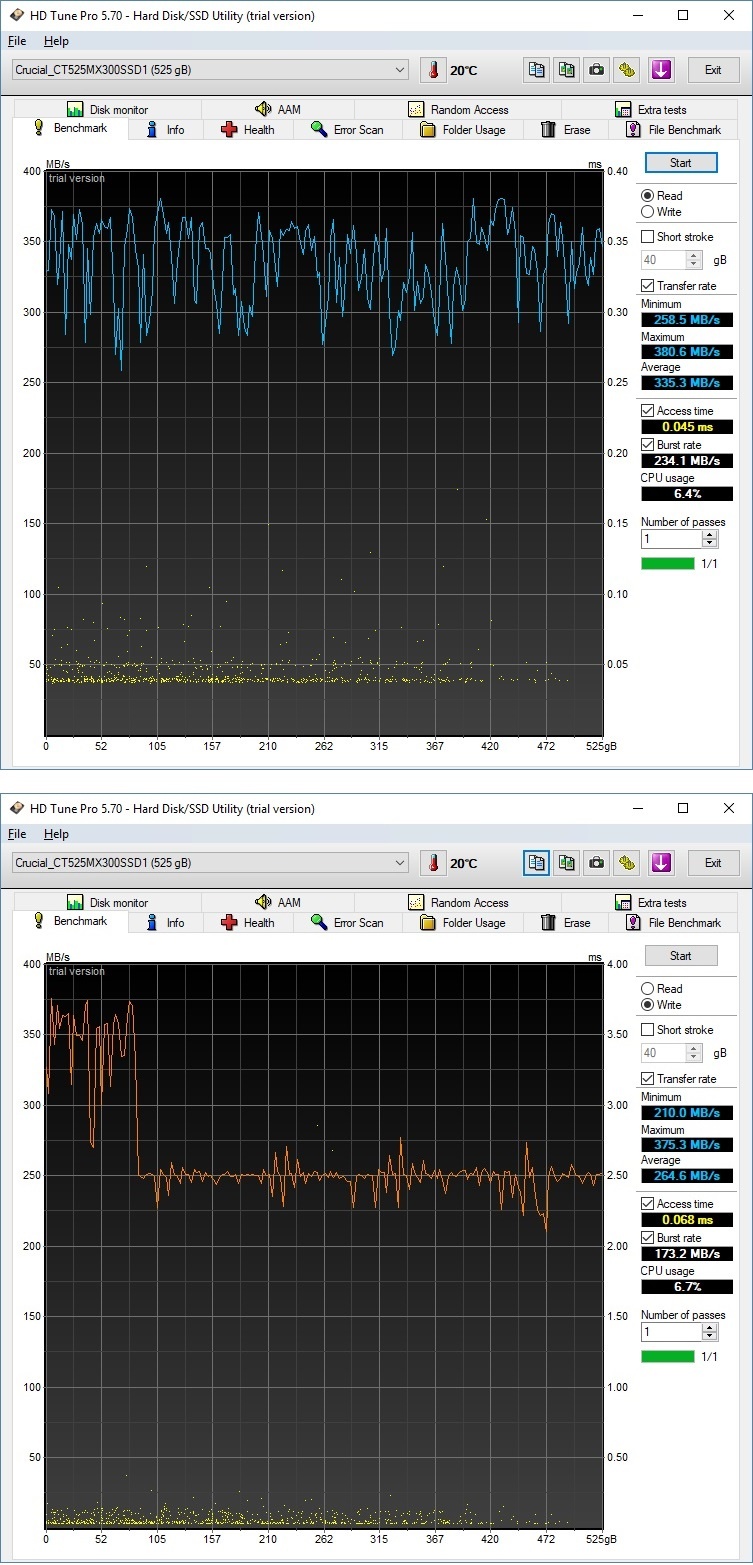
Task: Toggle Burst rate checkbox in top window
Action: pos(648,445)
